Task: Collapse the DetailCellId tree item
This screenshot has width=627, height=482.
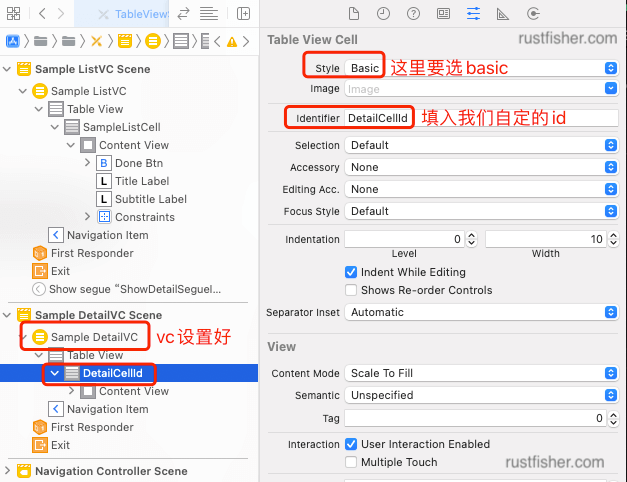Action: [55, 373]
